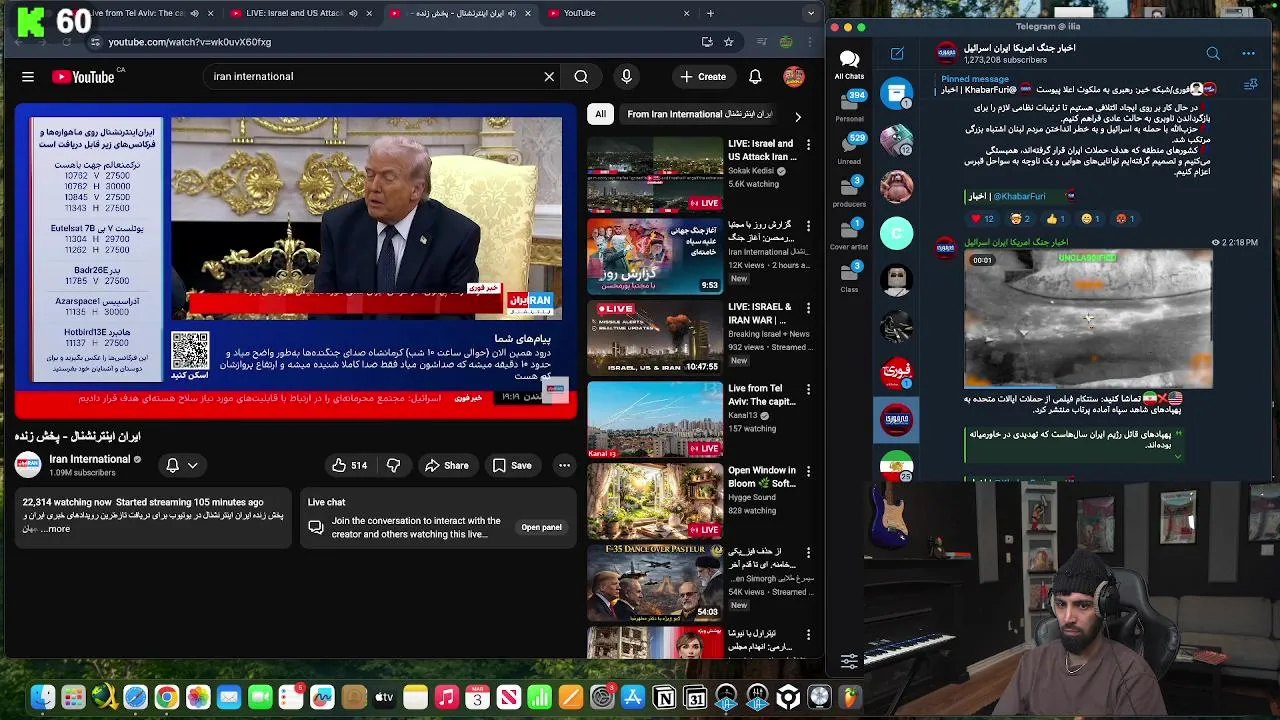Open pinned messages list icon in Telegram
1280x720 pixels.
[1250, 86]
